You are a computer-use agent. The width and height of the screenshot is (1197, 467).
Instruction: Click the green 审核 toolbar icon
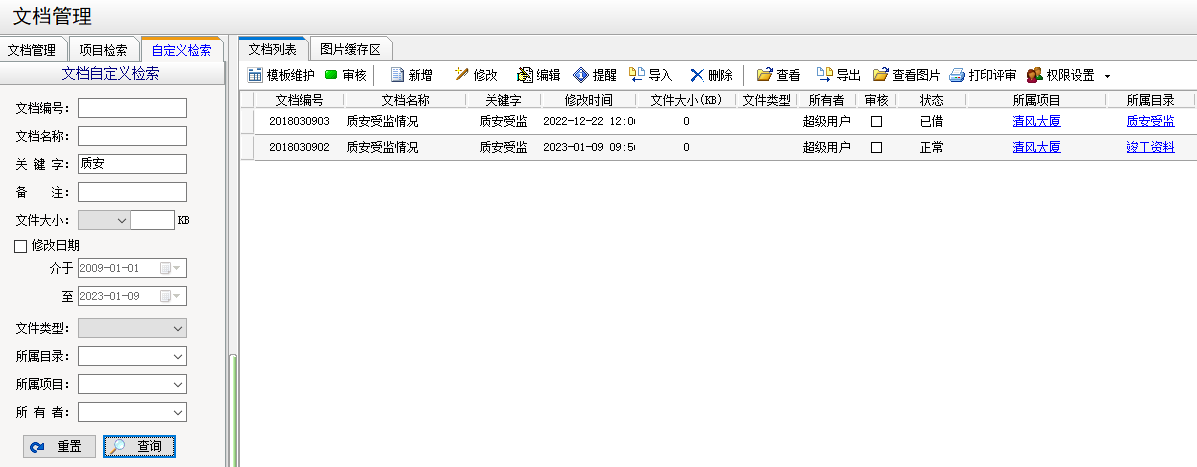point(331,75)
